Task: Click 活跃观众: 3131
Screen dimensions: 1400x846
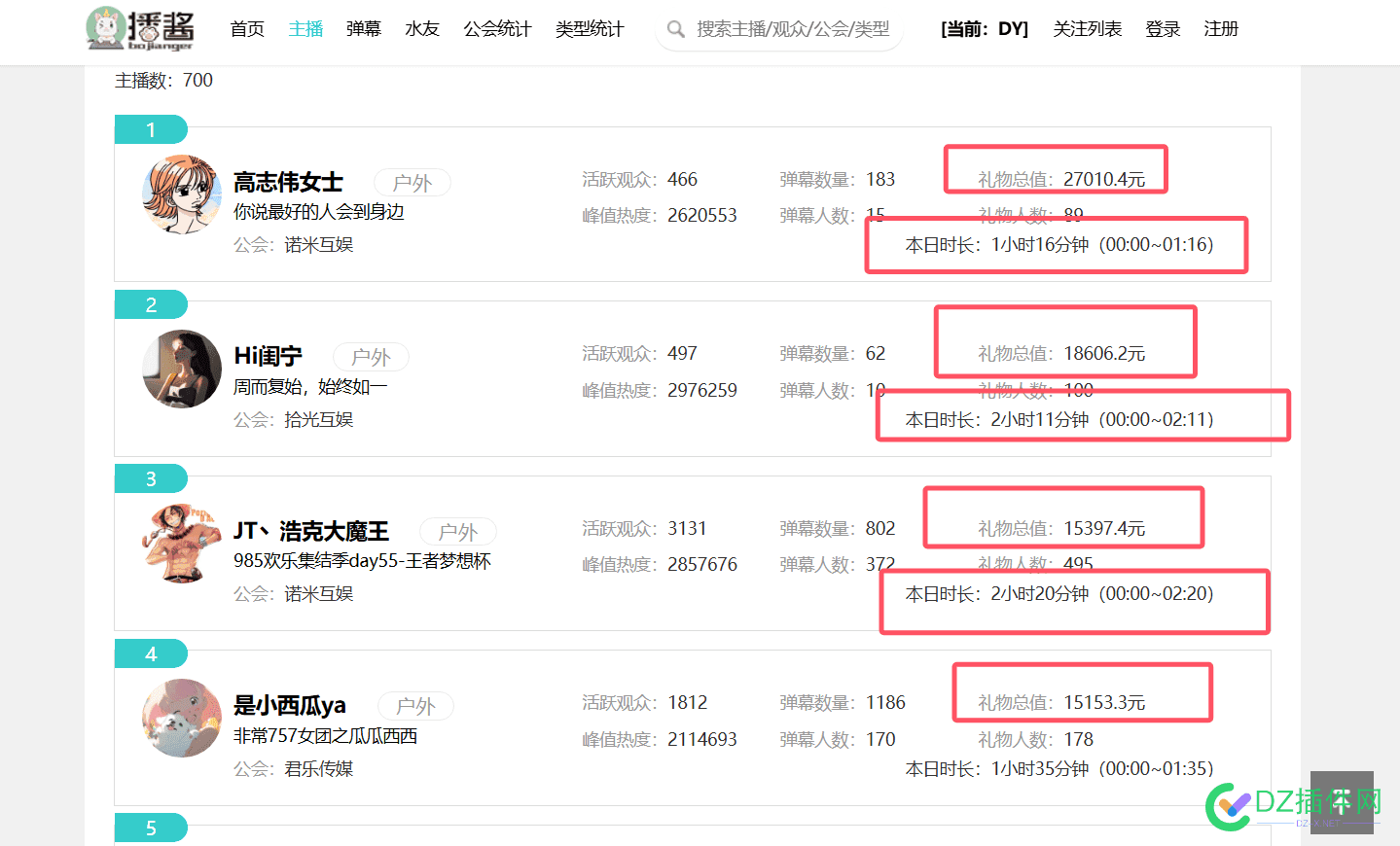Action: click(x=644, y=529)
